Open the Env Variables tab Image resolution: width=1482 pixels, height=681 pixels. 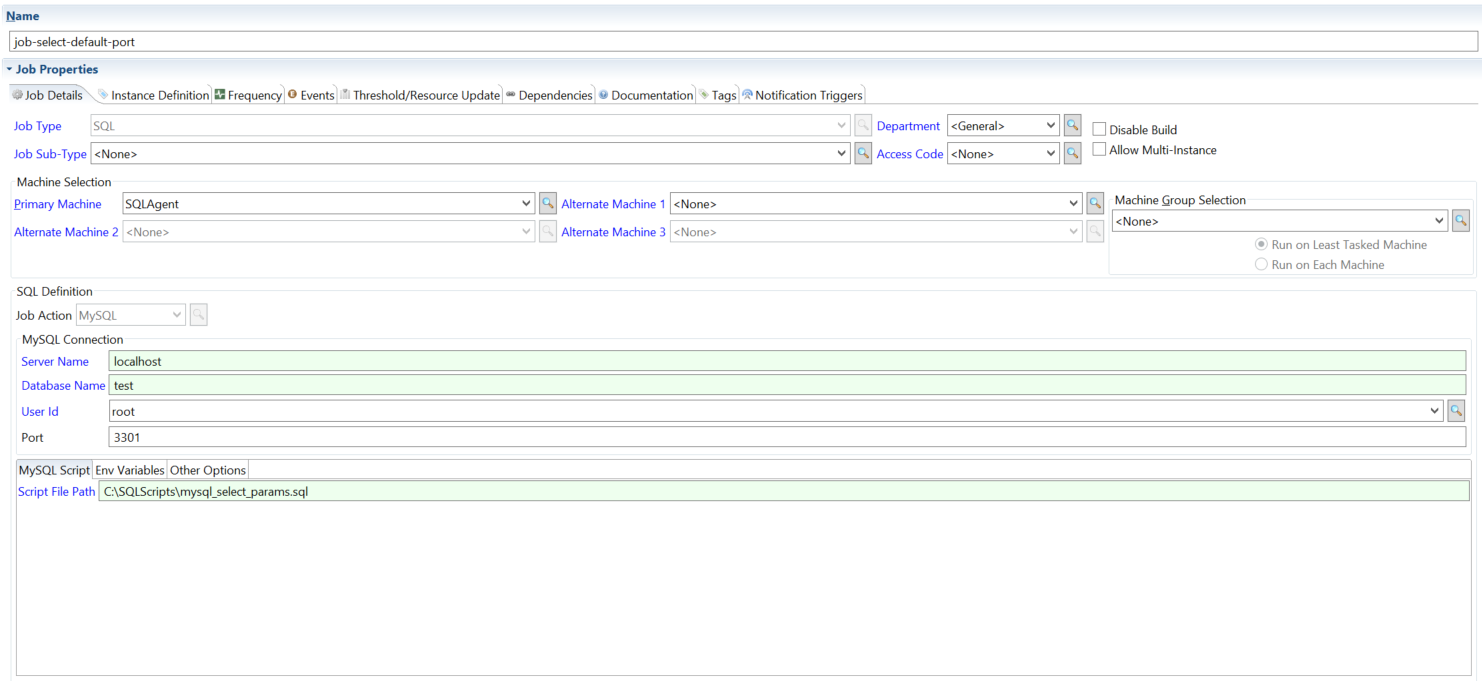(130, 470)
